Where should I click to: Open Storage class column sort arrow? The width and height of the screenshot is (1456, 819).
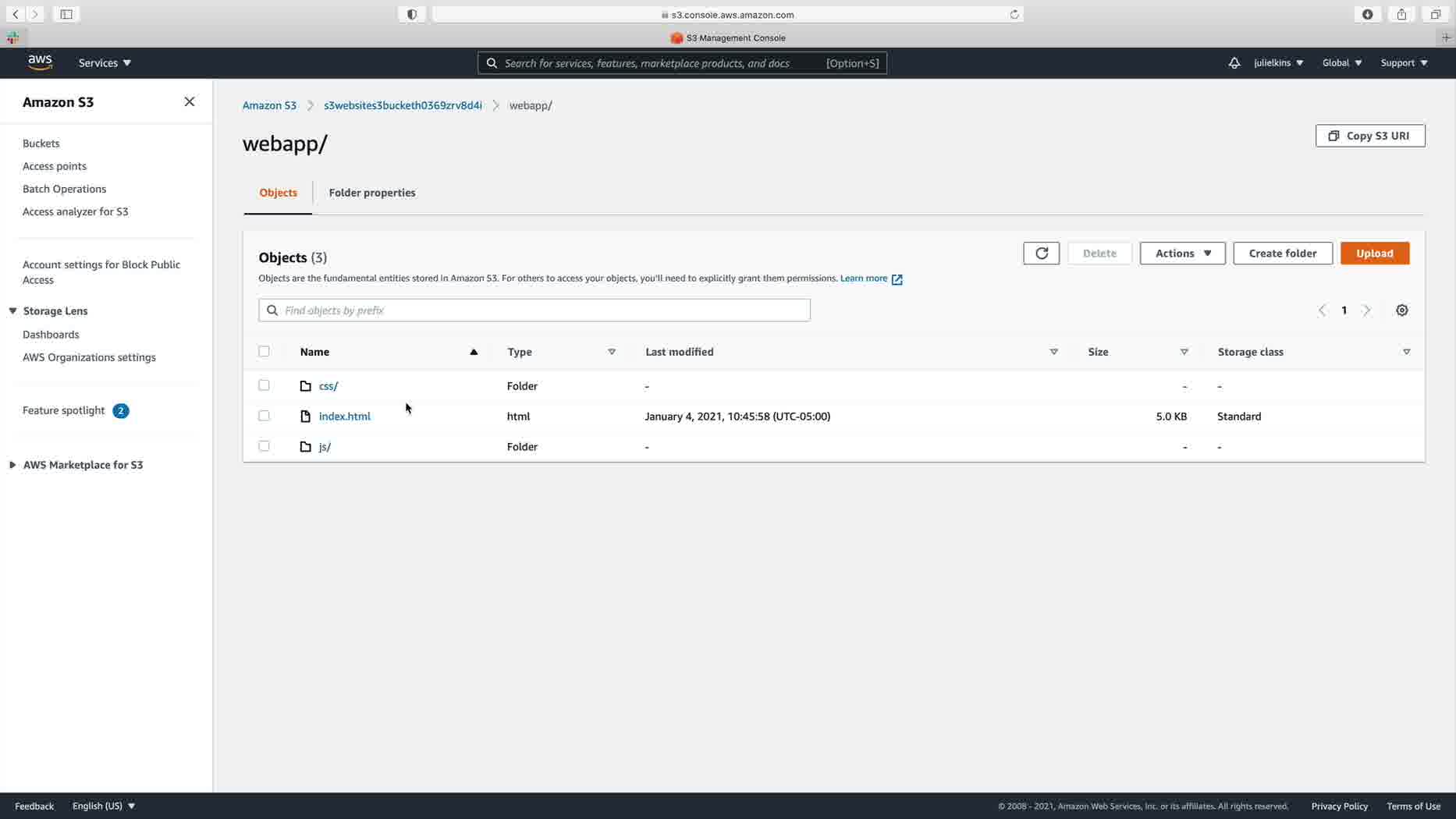click(x=1406, y=352)
